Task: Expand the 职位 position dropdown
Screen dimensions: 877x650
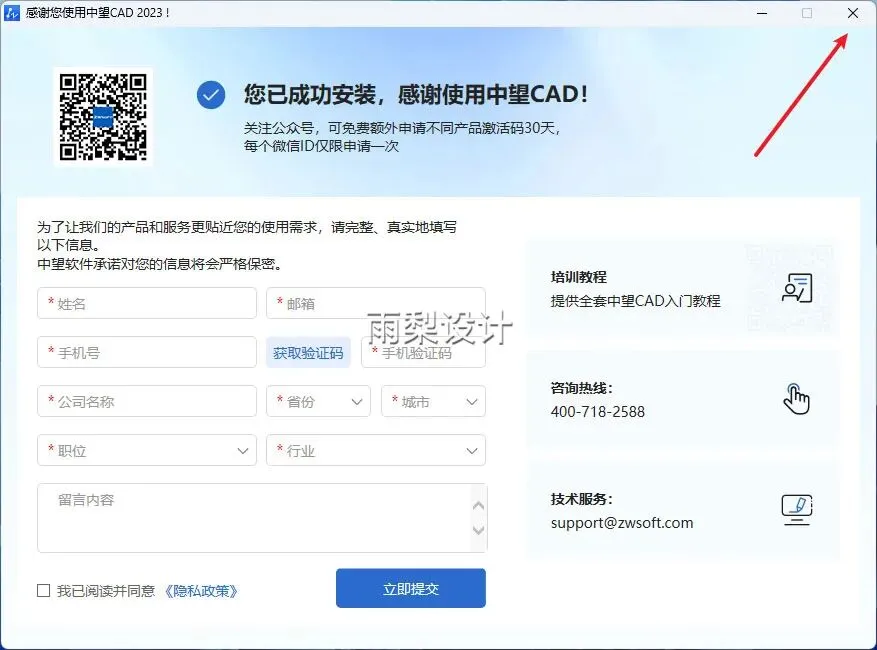Action: coord(147,450)
